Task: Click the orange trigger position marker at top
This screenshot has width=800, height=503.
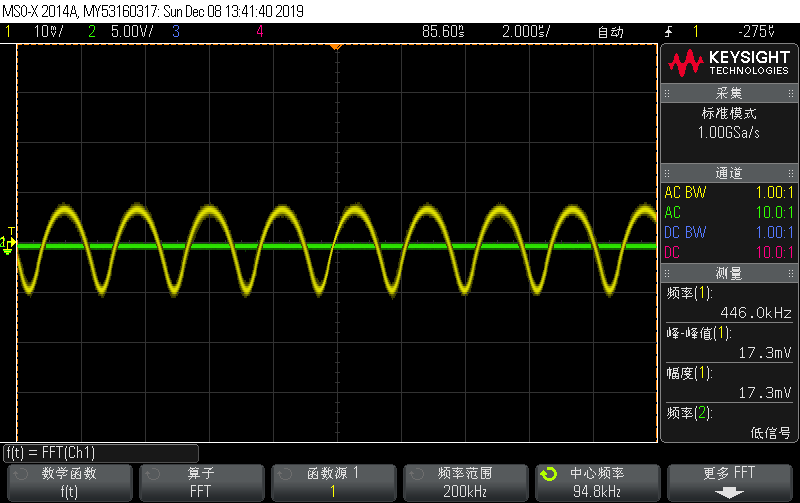Action: coord(335,47)
